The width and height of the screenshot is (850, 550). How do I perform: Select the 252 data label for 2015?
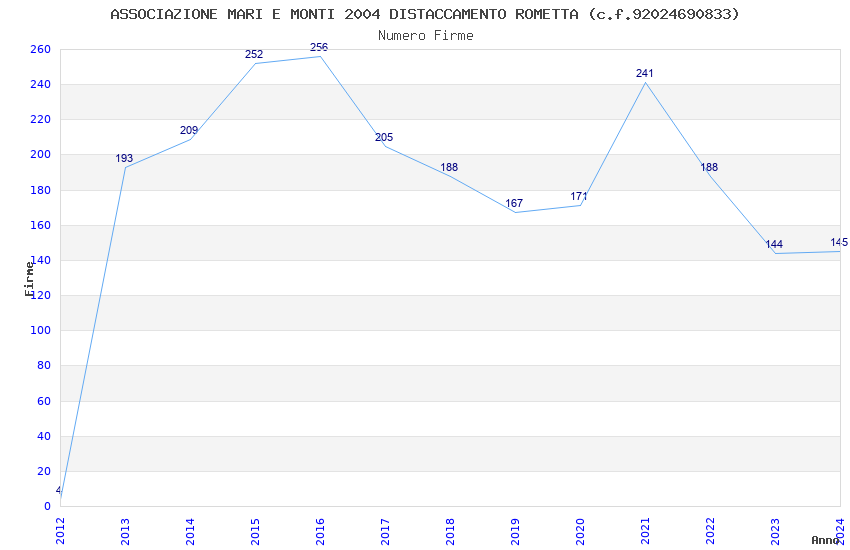click(x=254, y=54)
